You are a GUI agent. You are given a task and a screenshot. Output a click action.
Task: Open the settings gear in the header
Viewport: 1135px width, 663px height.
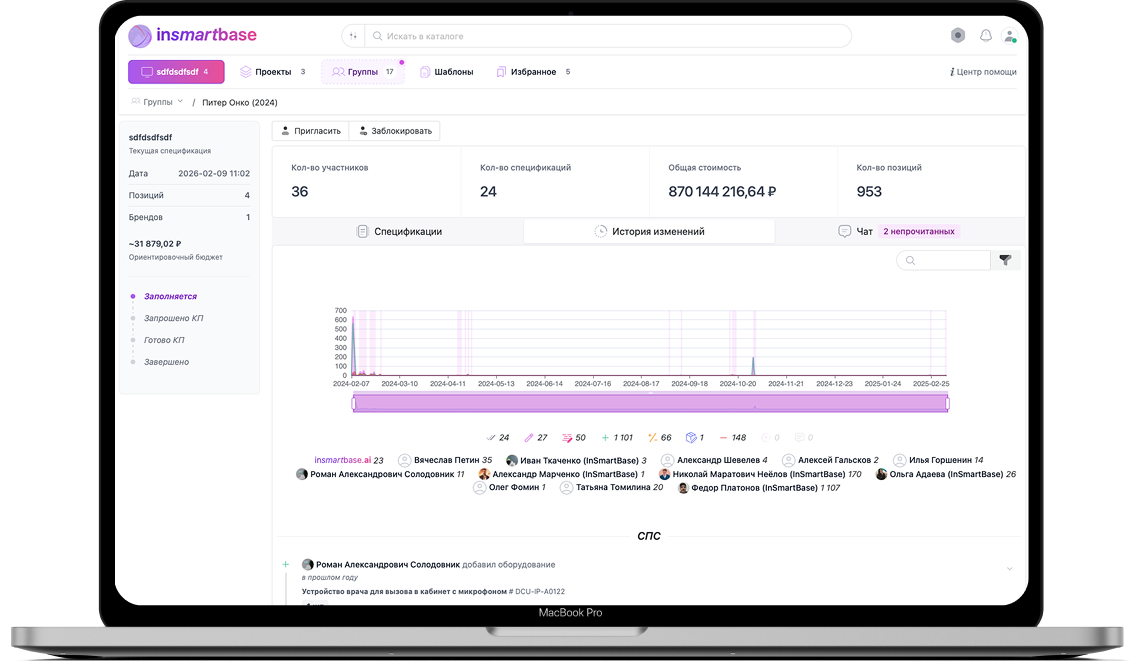(x=957, y=35)
